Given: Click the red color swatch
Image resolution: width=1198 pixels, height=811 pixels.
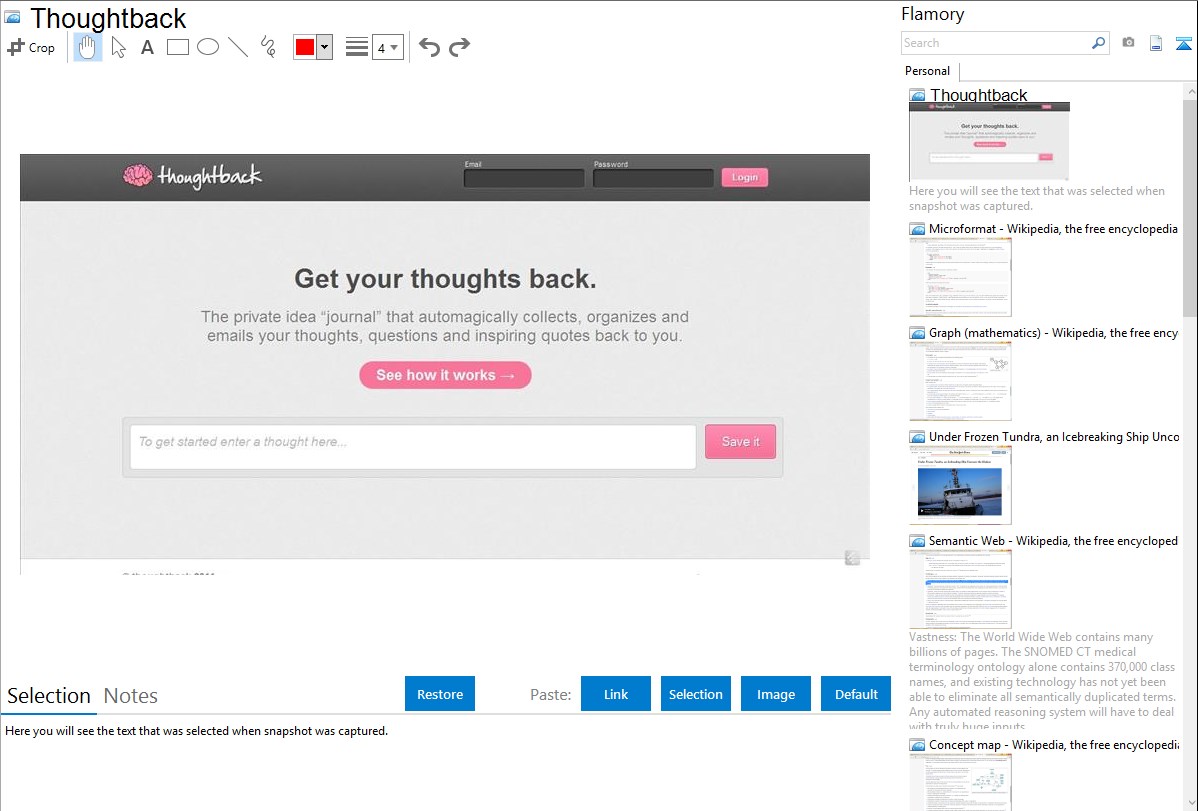Looking at the screenshot, I should click(305, 47).
